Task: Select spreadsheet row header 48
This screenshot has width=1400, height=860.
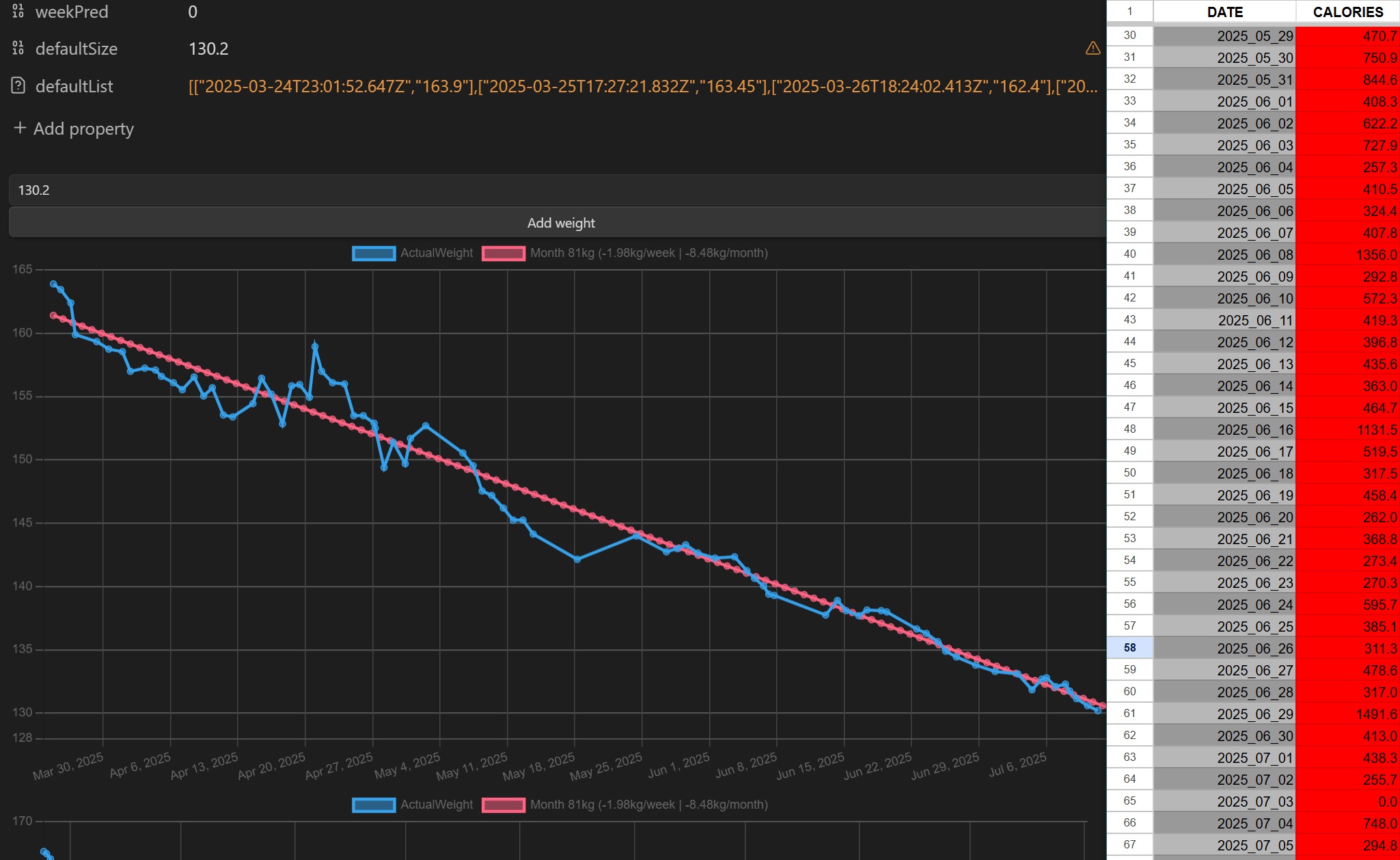Action: point(1130,429)
